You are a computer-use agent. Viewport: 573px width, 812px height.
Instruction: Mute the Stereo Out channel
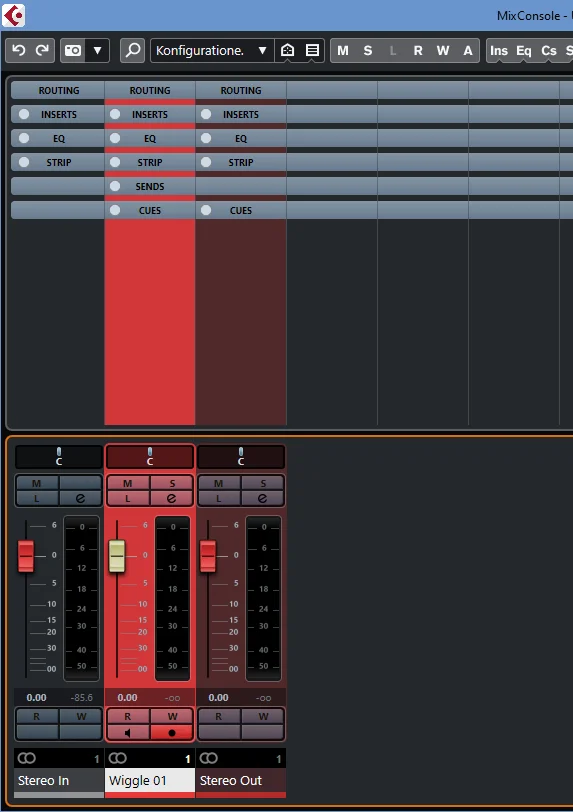[x=219, y=483]
